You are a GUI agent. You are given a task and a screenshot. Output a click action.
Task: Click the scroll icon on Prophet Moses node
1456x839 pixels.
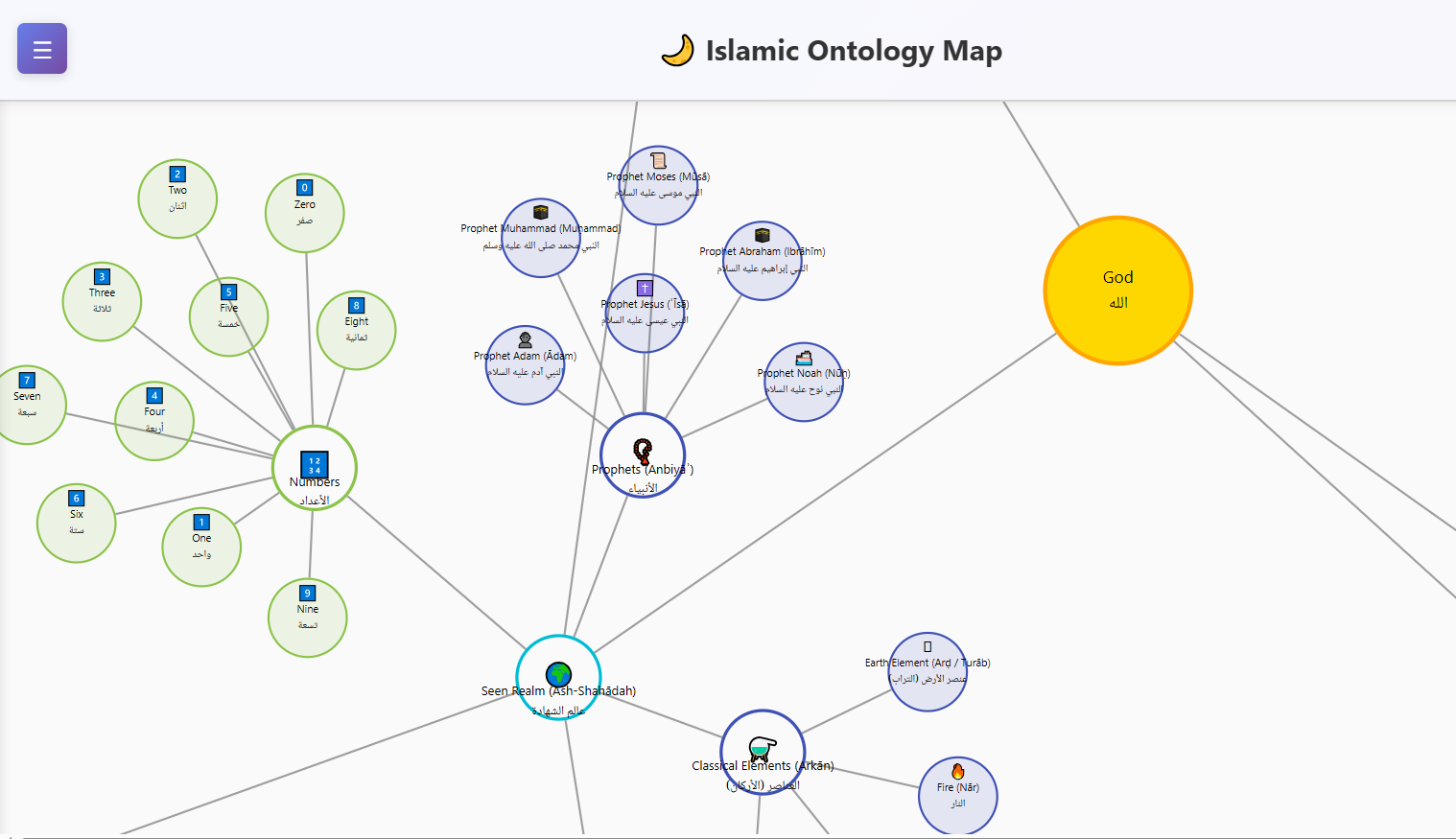(659, 160)
